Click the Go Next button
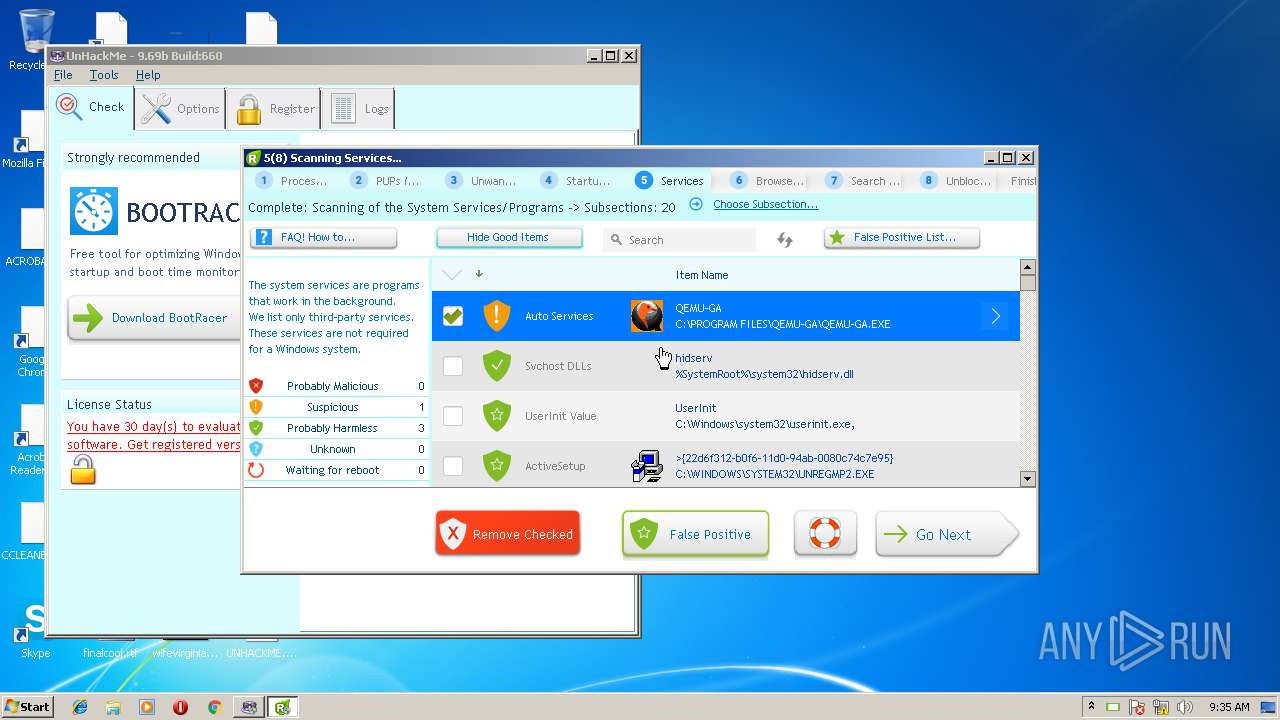 click(947, 534)
